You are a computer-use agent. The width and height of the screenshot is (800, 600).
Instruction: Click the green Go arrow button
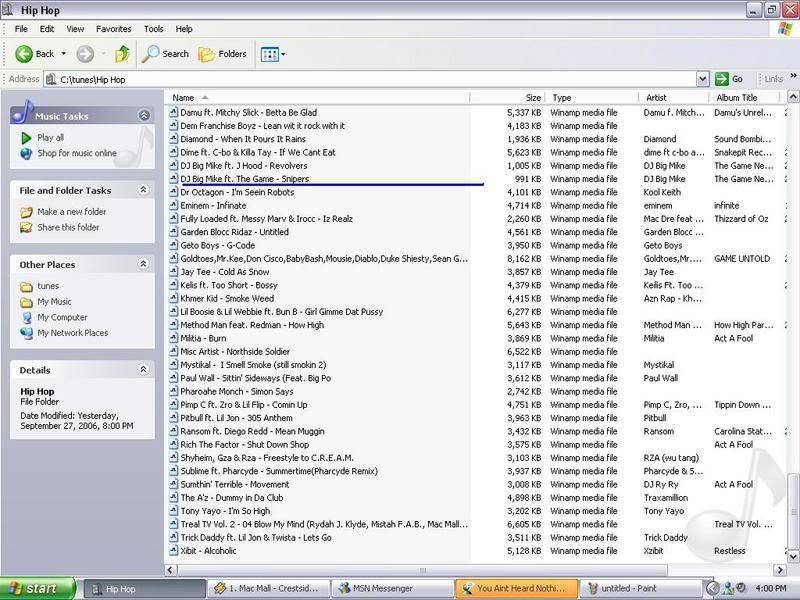[x=721, y=79]
